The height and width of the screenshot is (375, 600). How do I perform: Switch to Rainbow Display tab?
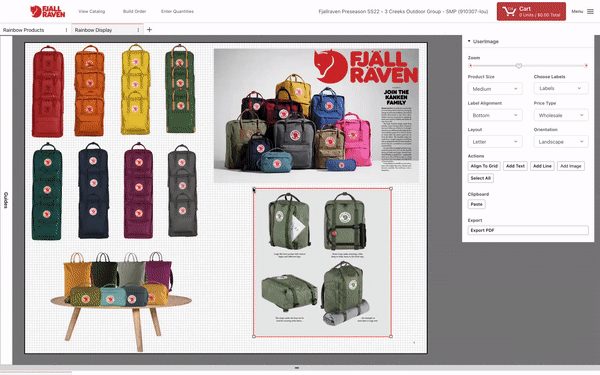93,30
